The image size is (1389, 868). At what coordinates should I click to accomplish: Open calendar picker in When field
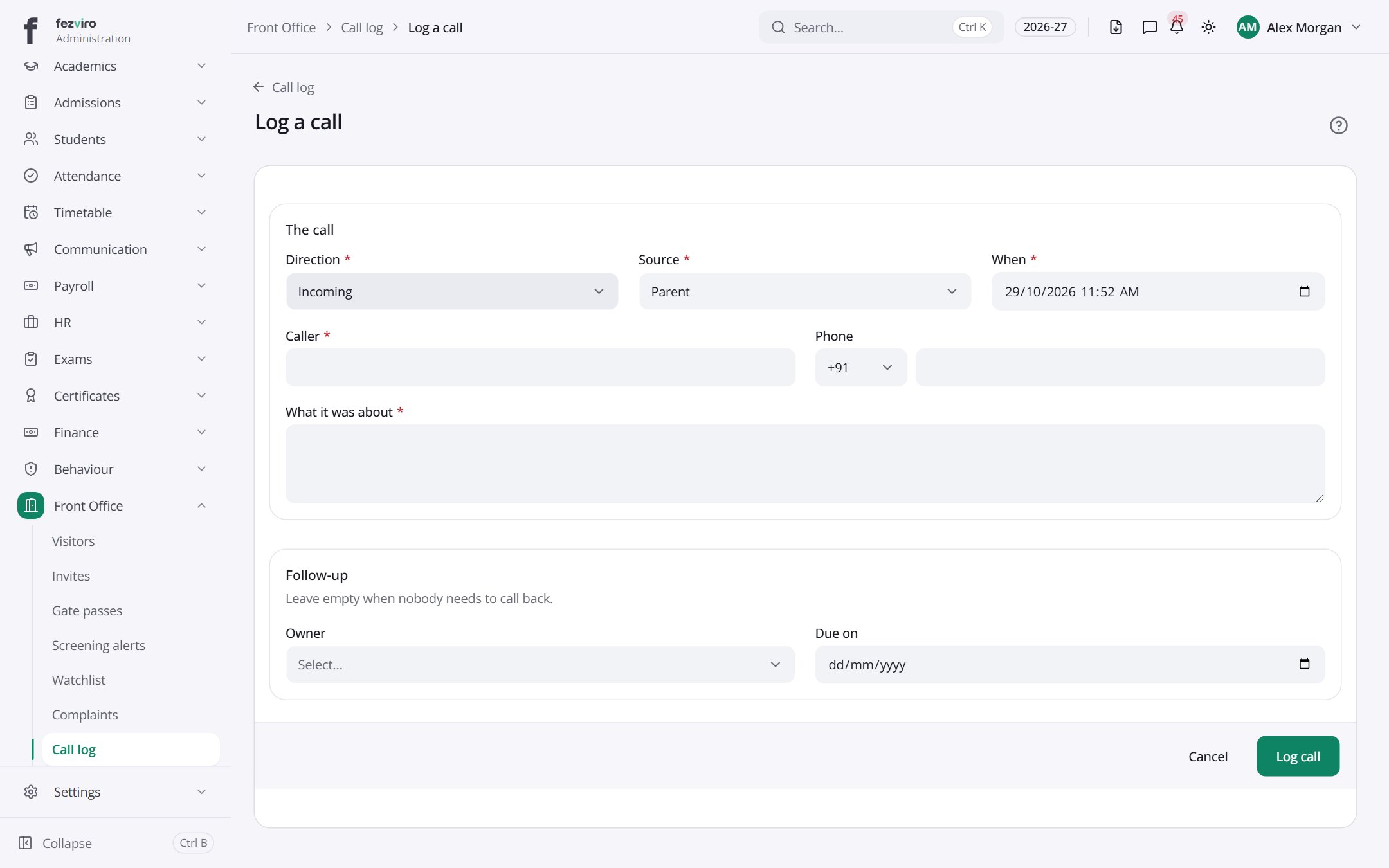pos(1304,292)
